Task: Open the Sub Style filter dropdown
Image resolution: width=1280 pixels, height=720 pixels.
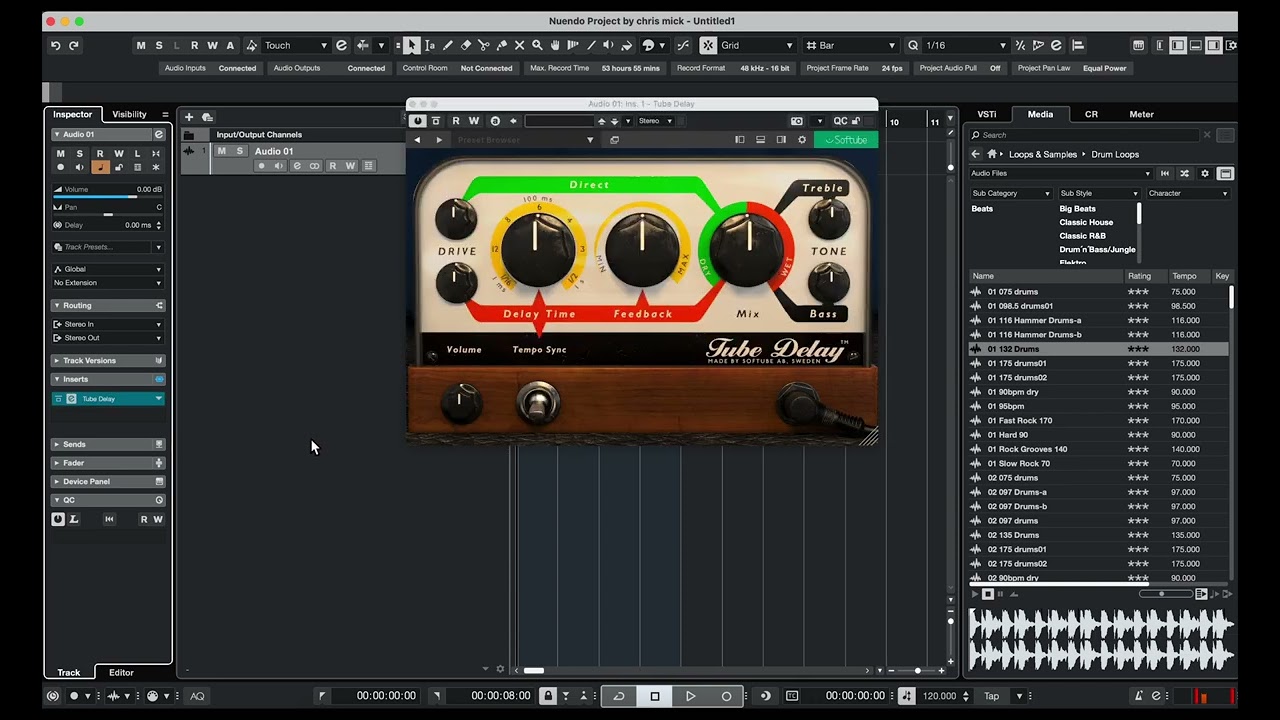Action: coord(1099,193)
